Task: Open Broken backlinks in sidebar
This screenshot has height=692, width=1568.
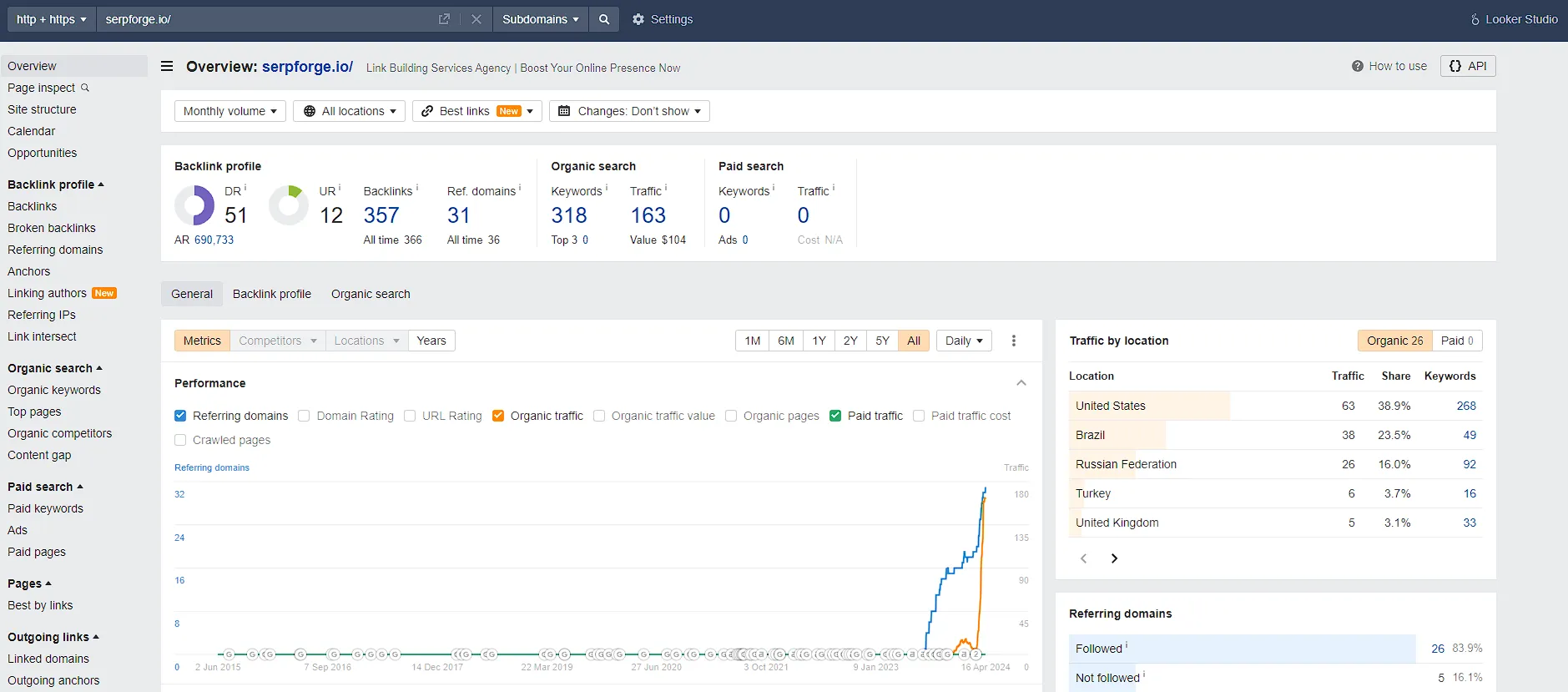Action: [x=52, y=228]
